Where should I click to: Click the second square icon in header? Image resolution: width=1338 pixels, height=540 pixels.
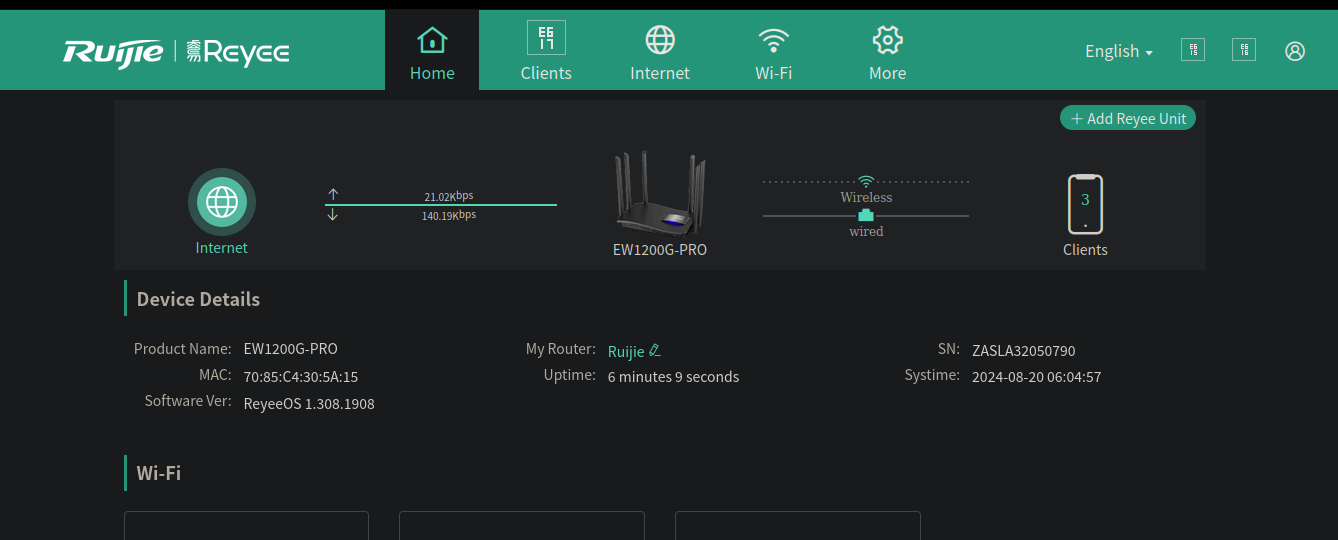[x=1244, y=50]
